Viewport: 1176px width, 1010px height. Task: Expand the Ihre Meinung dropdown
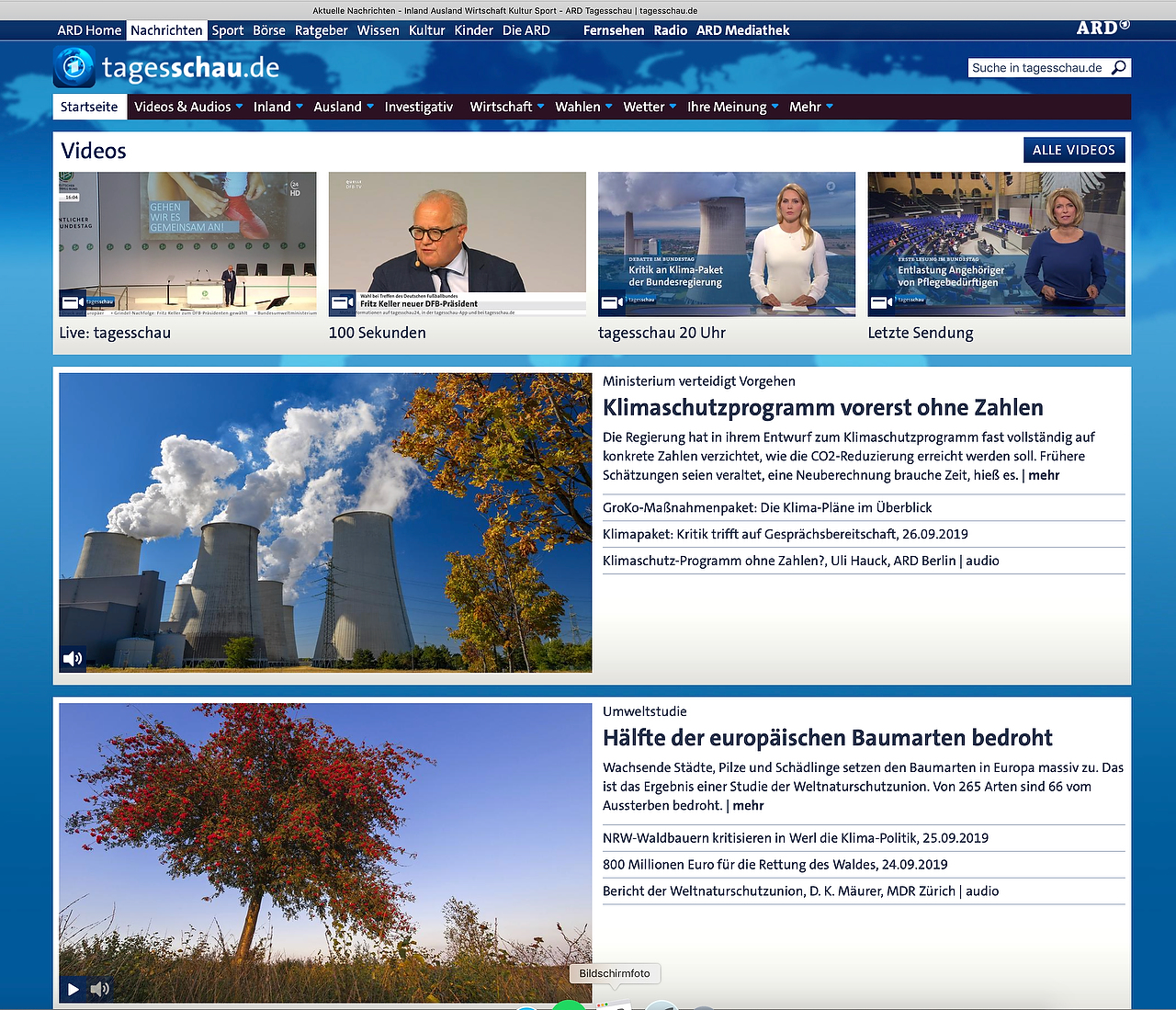click(x=775, y=107)
